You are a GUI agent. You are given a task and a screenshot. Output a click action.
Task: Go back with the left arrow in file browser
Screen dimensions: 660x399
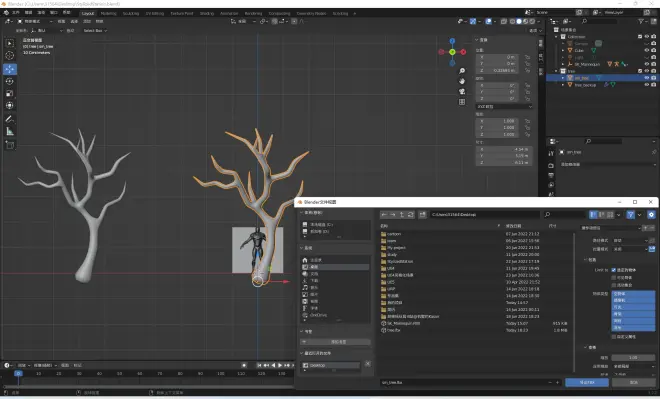384,215
